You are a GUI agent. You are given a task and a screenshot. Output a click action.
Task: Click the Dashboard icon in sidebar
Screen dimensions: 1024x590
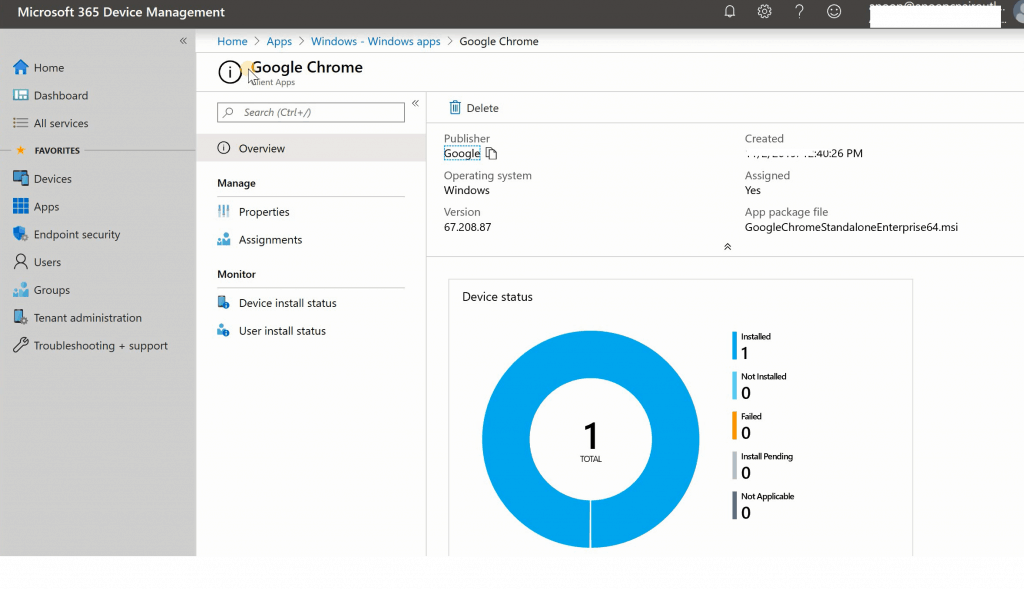click(21, 95)
